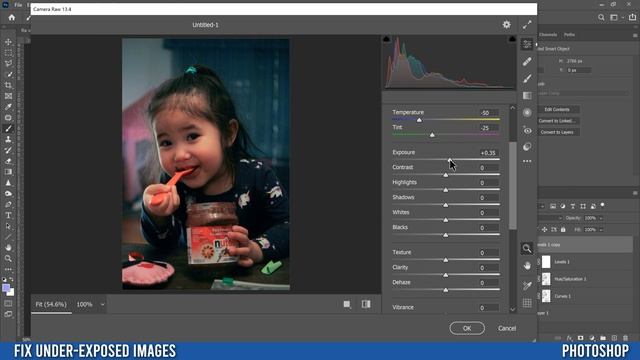This screenshot has height=360, width=640.
Task: Open the Edit sliders panel in Camera Raw
Action: point(527,44)
